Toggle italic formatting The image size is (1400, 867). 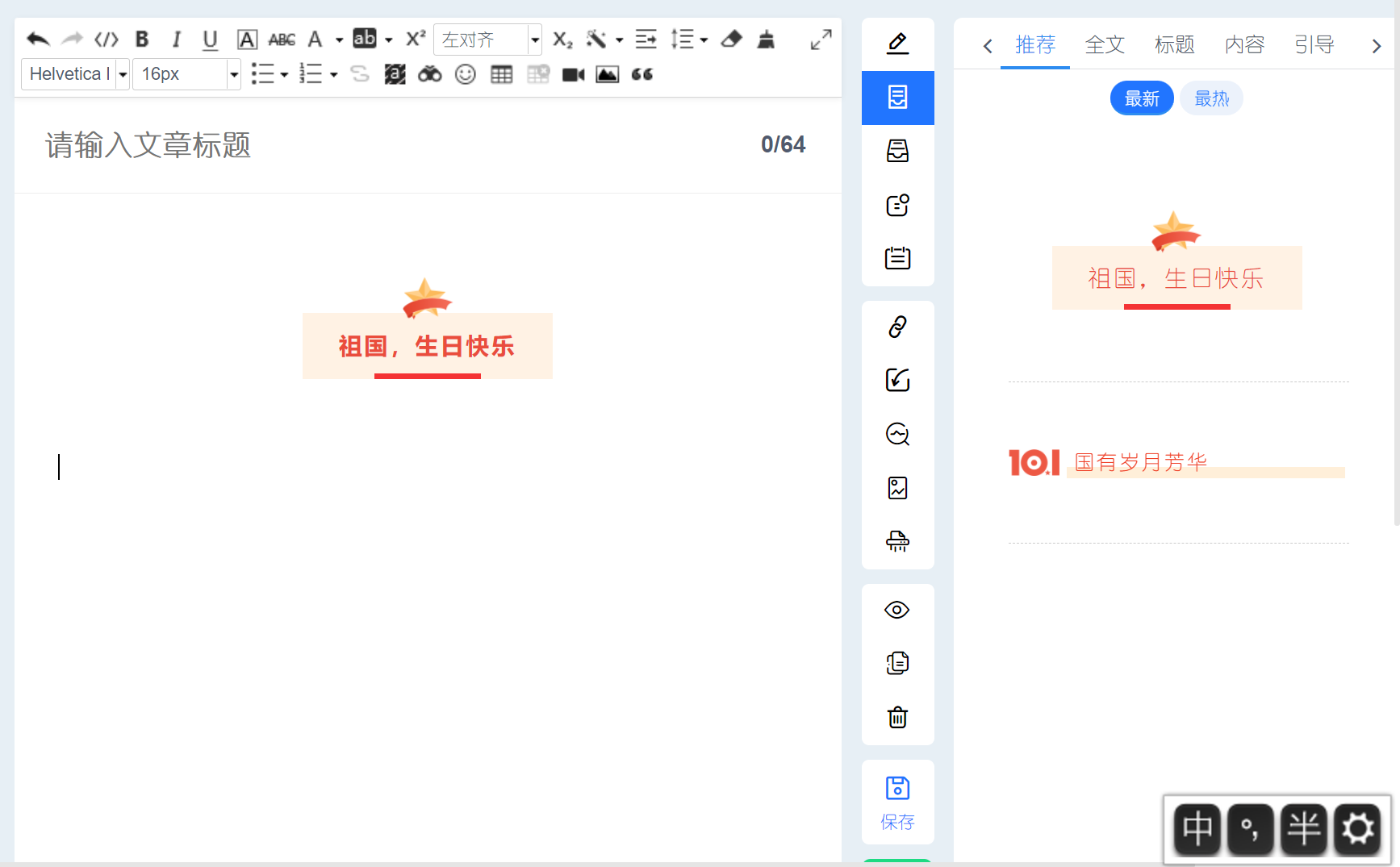pyautogui.click(x=176, y=38)
